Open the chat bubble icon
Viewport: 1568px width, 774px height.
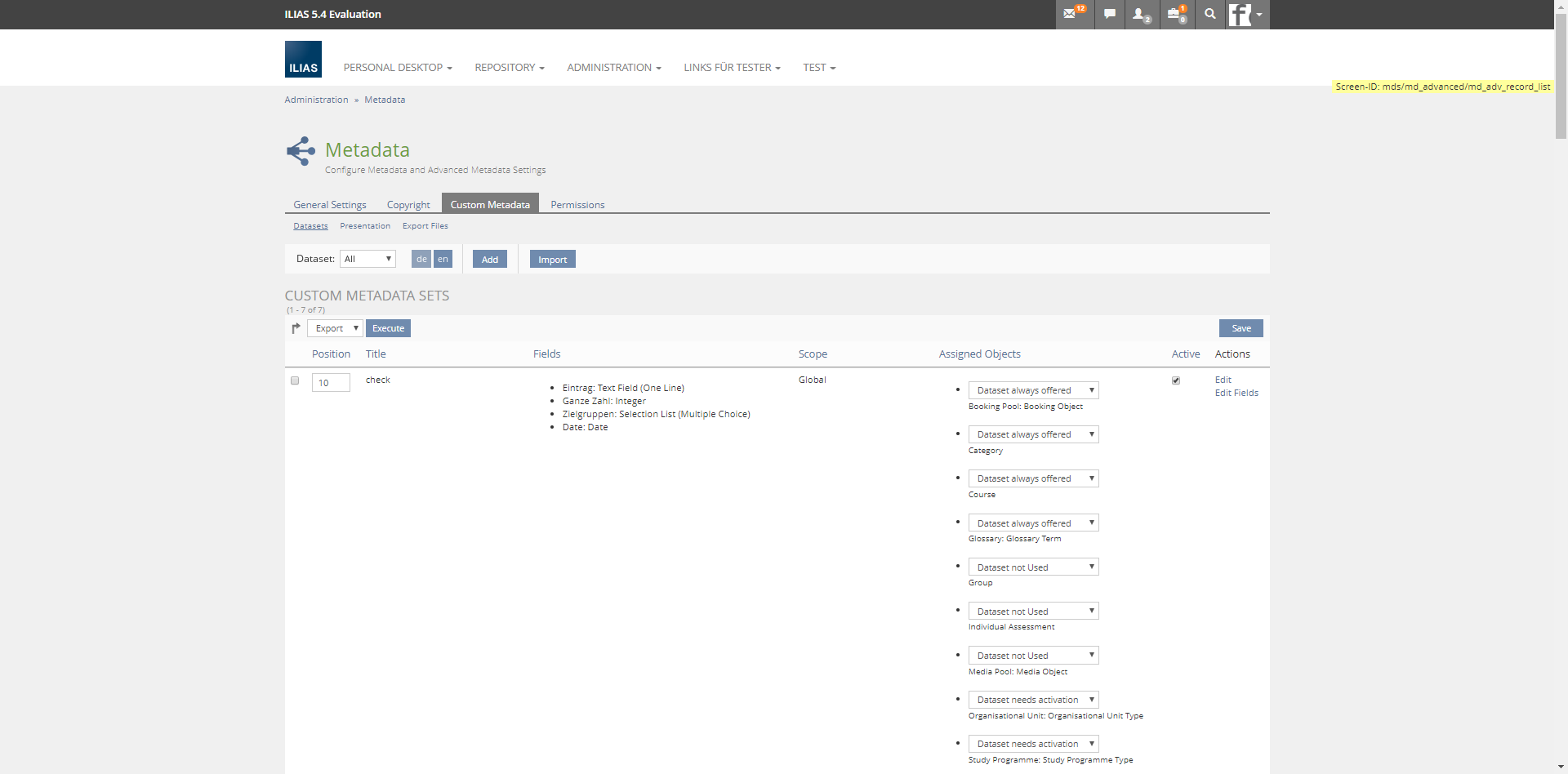click(1109, 14)
